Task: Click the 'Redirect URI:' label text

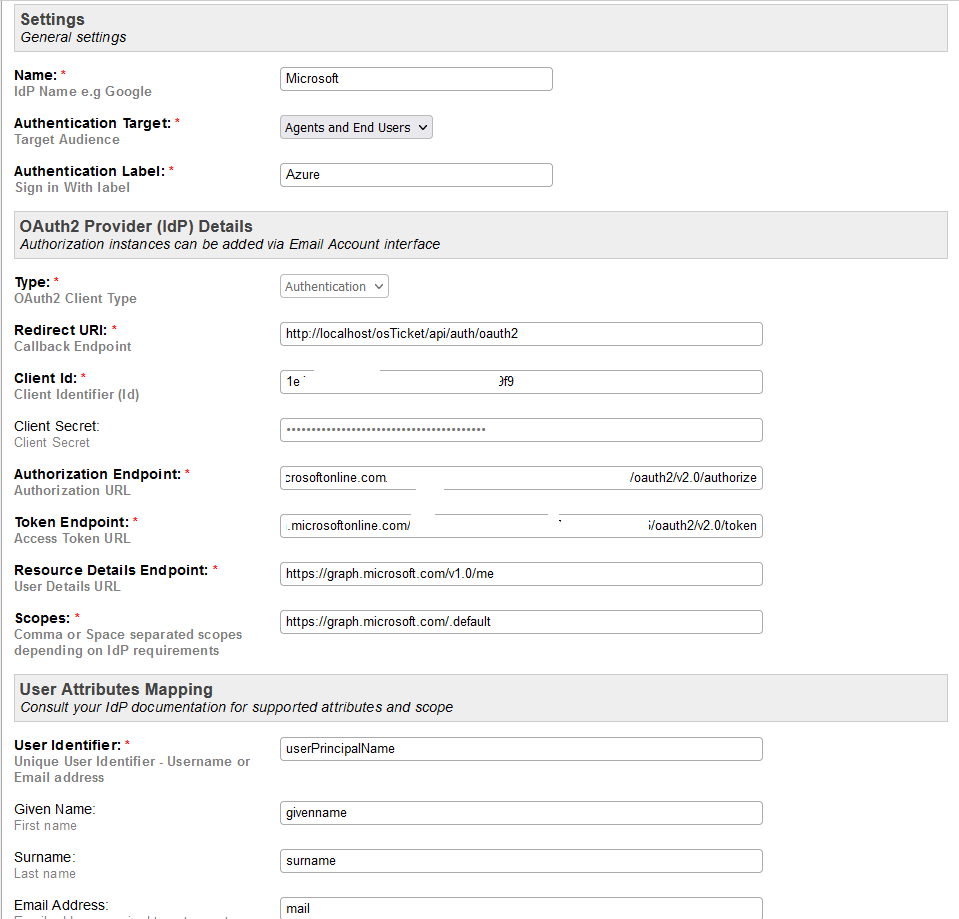Action: pos(60,330)
